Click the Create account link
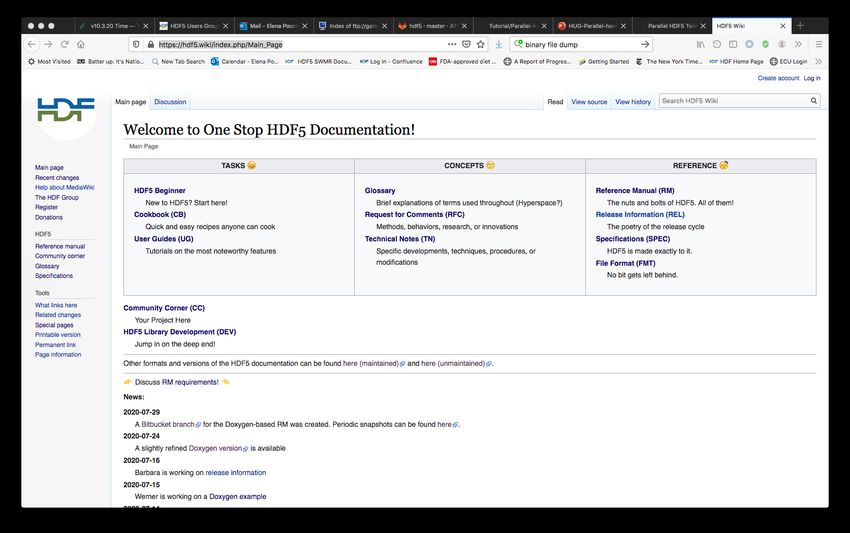The image size is (850, 533). click(x=778, y=78)
